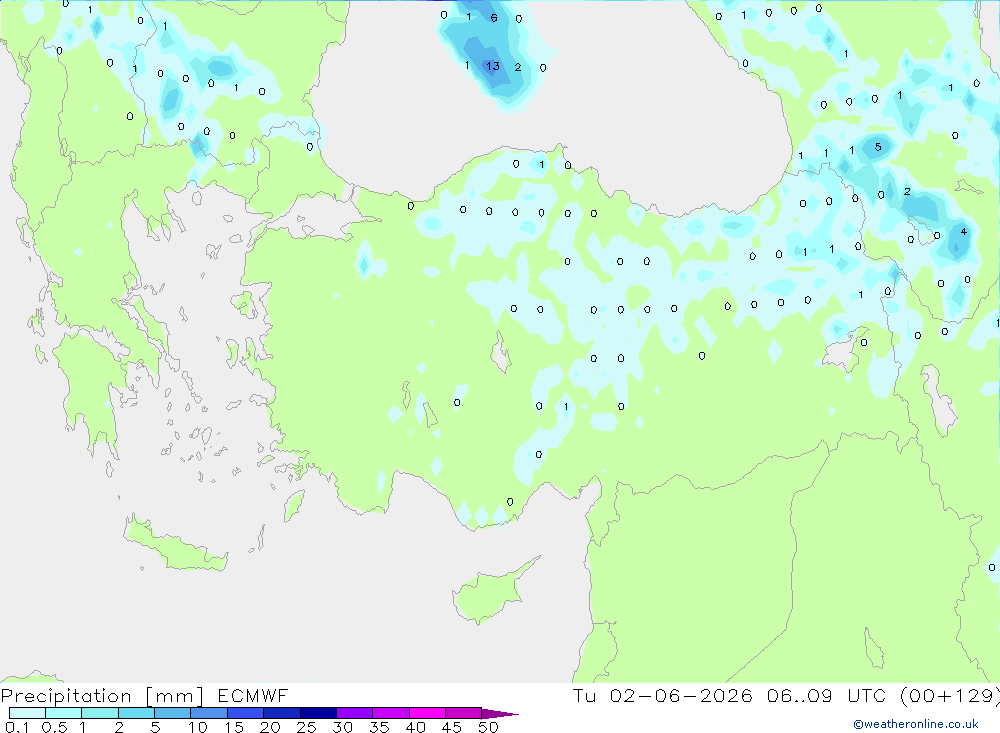
Task: Click the legend label '20'
Action: 270,727
